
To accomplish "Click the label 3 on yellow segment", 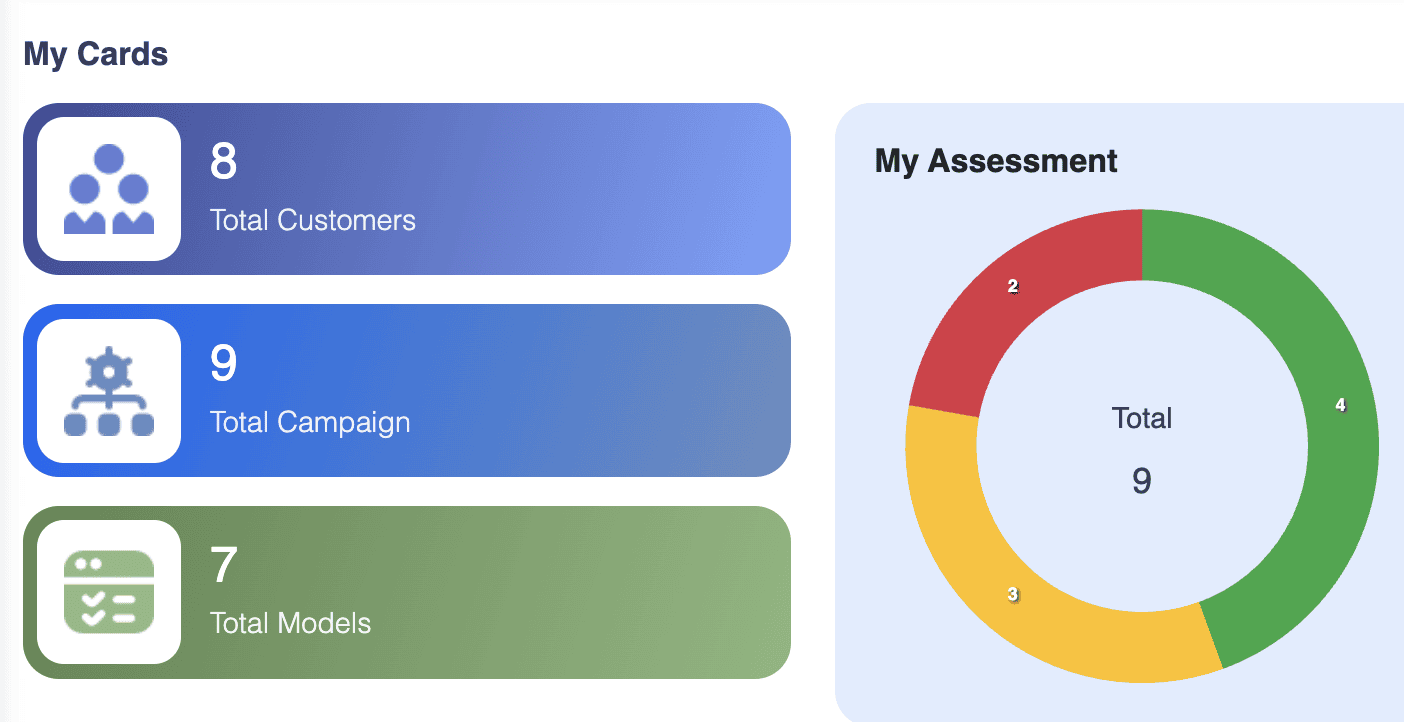I will 1013,595.
